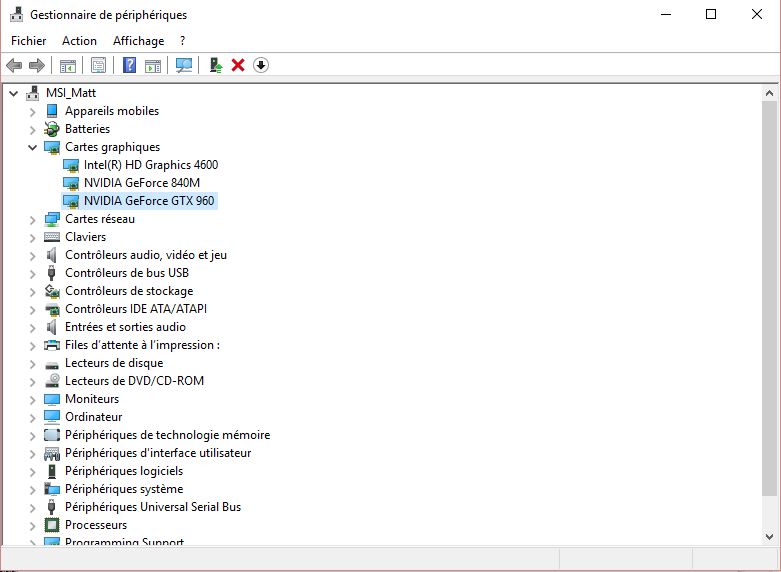Collapse the Cartes graphiques category
Viewport: 781px width, 572px height.
click(x=33, y=147)
